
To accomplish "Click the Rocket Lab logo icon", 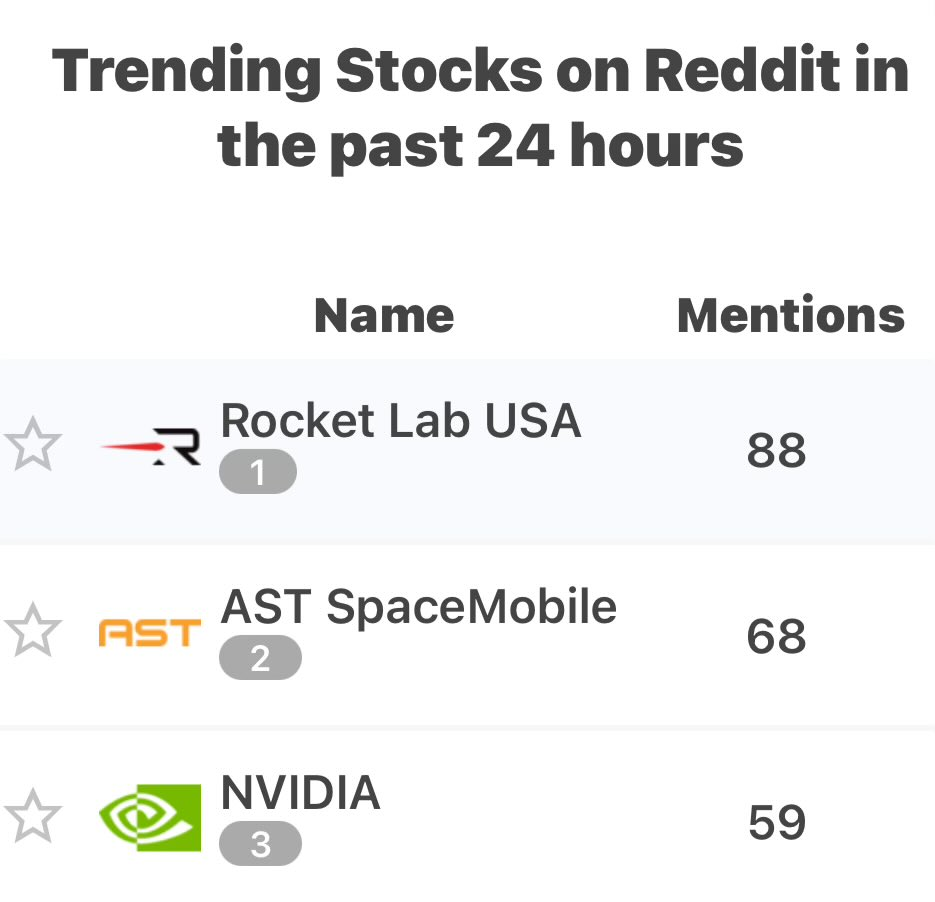I will click(150, 447).
